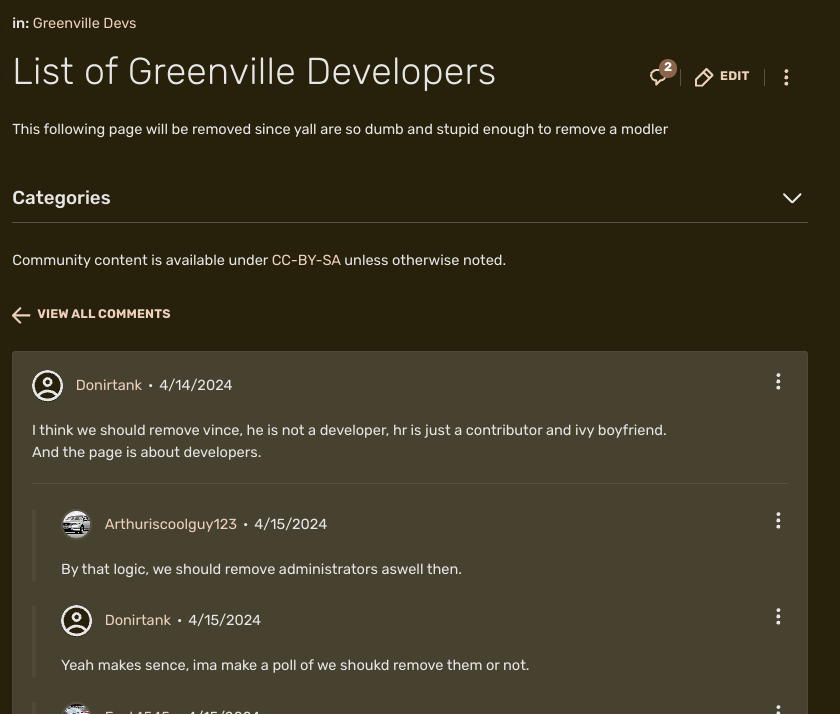This screenshot has height=714, width=840.
Task: Click the VIEW ALL COMMENTS label
Action: pyautogui.click(x=103, y=313)
